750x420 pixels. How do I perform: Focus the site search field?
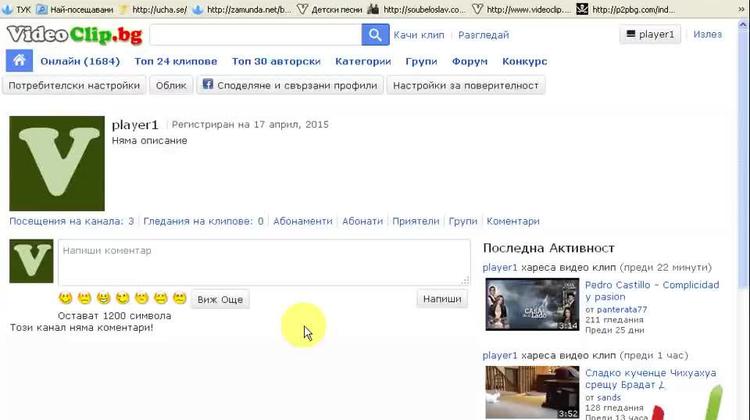click(256, 35)
